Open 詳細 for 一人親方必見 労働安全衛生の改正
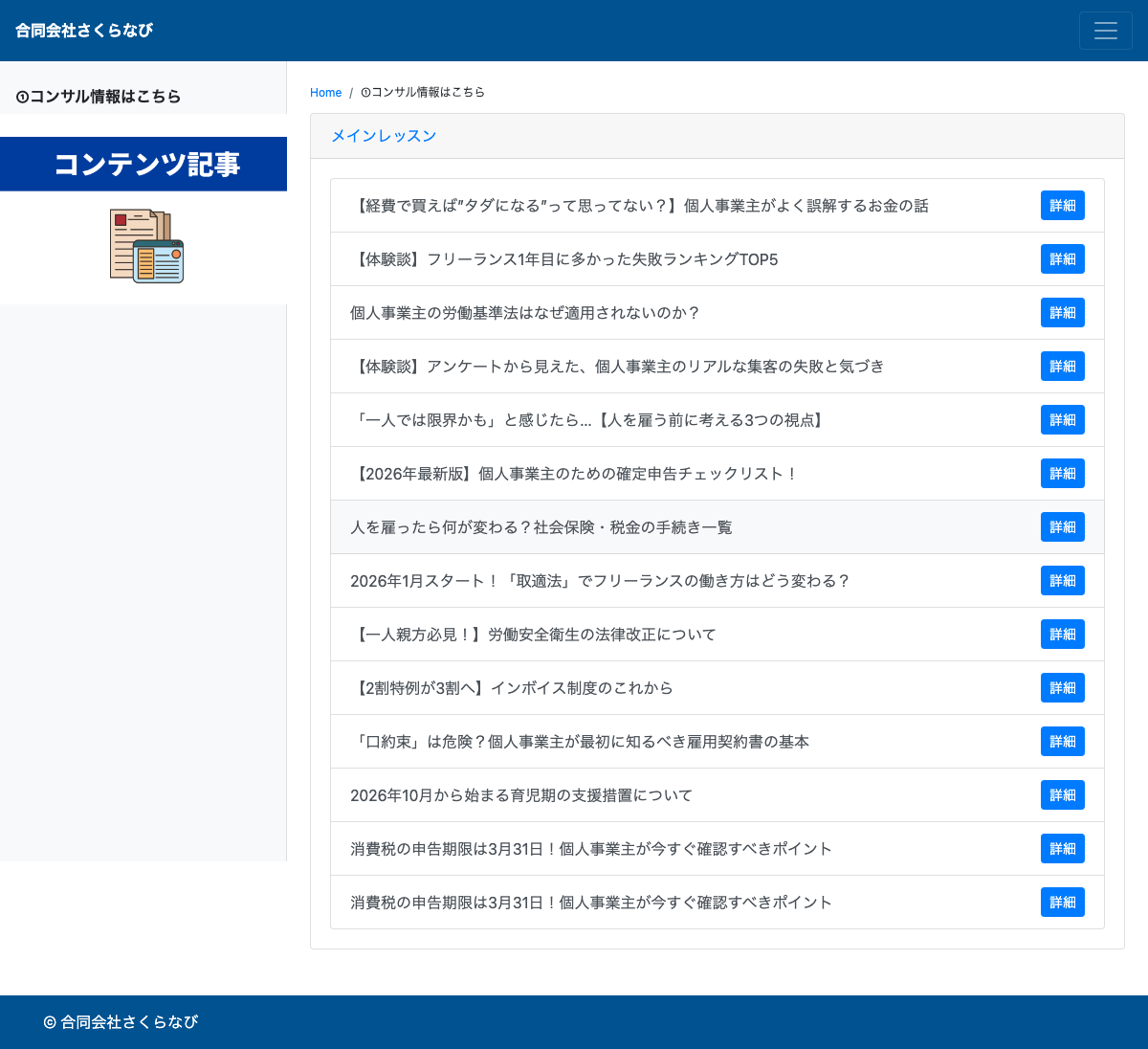This screenshot has height=1049, width=1148. click(1062, 634)
